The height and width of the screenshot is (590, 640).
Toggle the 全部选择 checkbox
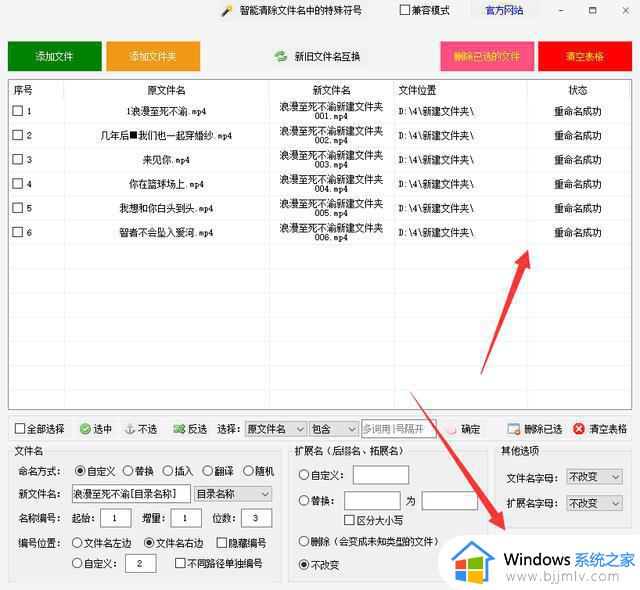click(20, 428)
